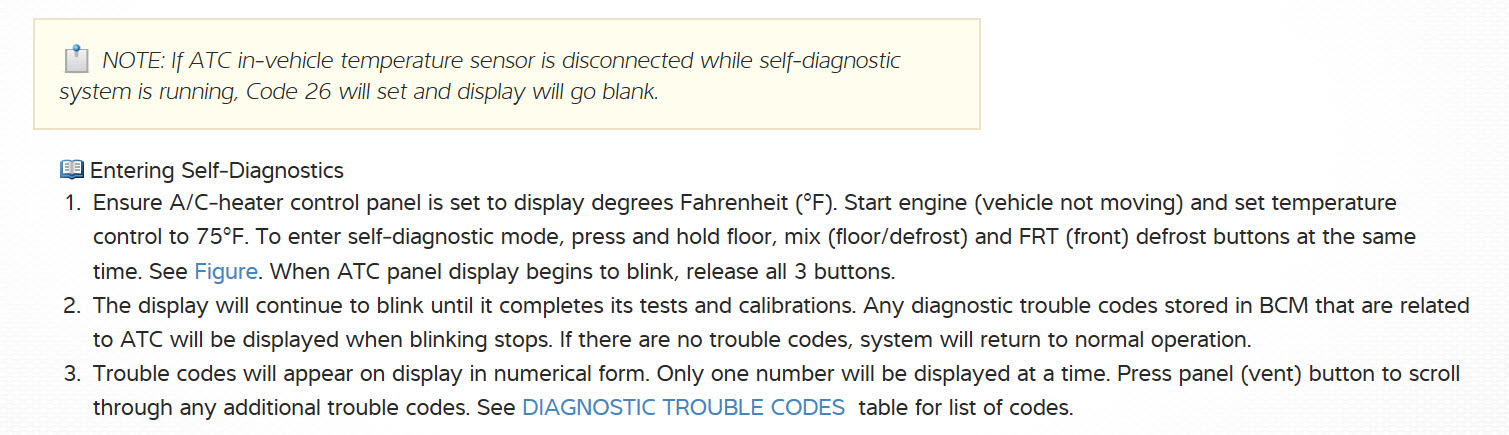Click the note clipboard icon
1509x435 pixels.
click(76, 61)
